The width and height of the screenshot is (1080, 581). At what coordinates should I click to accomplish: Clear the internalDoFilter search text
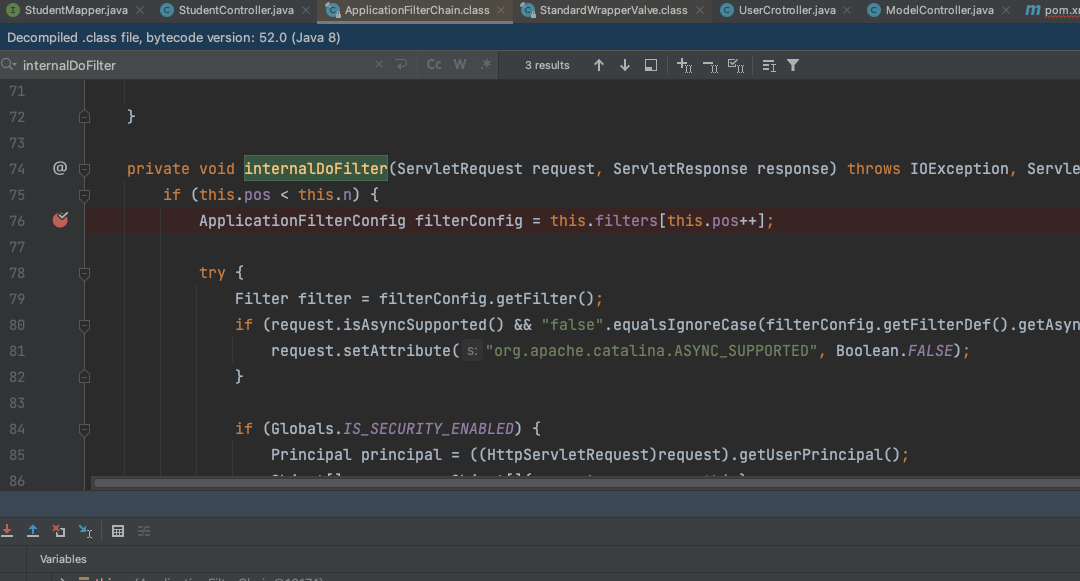tap(379, 65)
